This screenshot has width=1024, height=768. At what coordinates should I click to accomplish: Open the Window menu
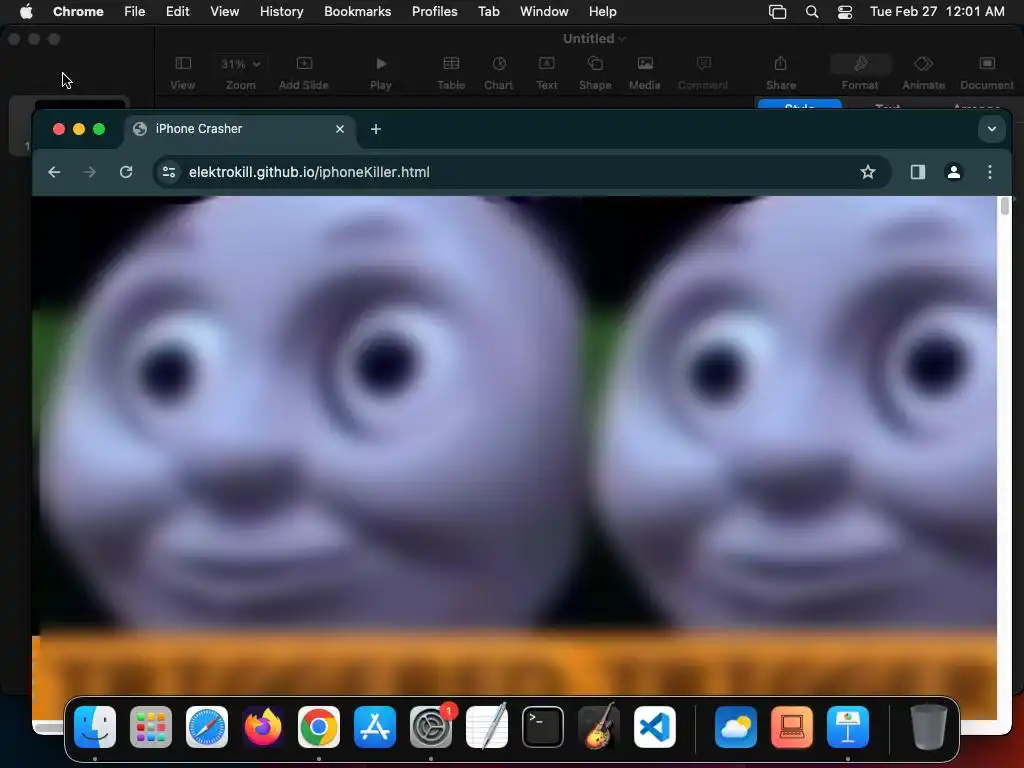[544, 11]
